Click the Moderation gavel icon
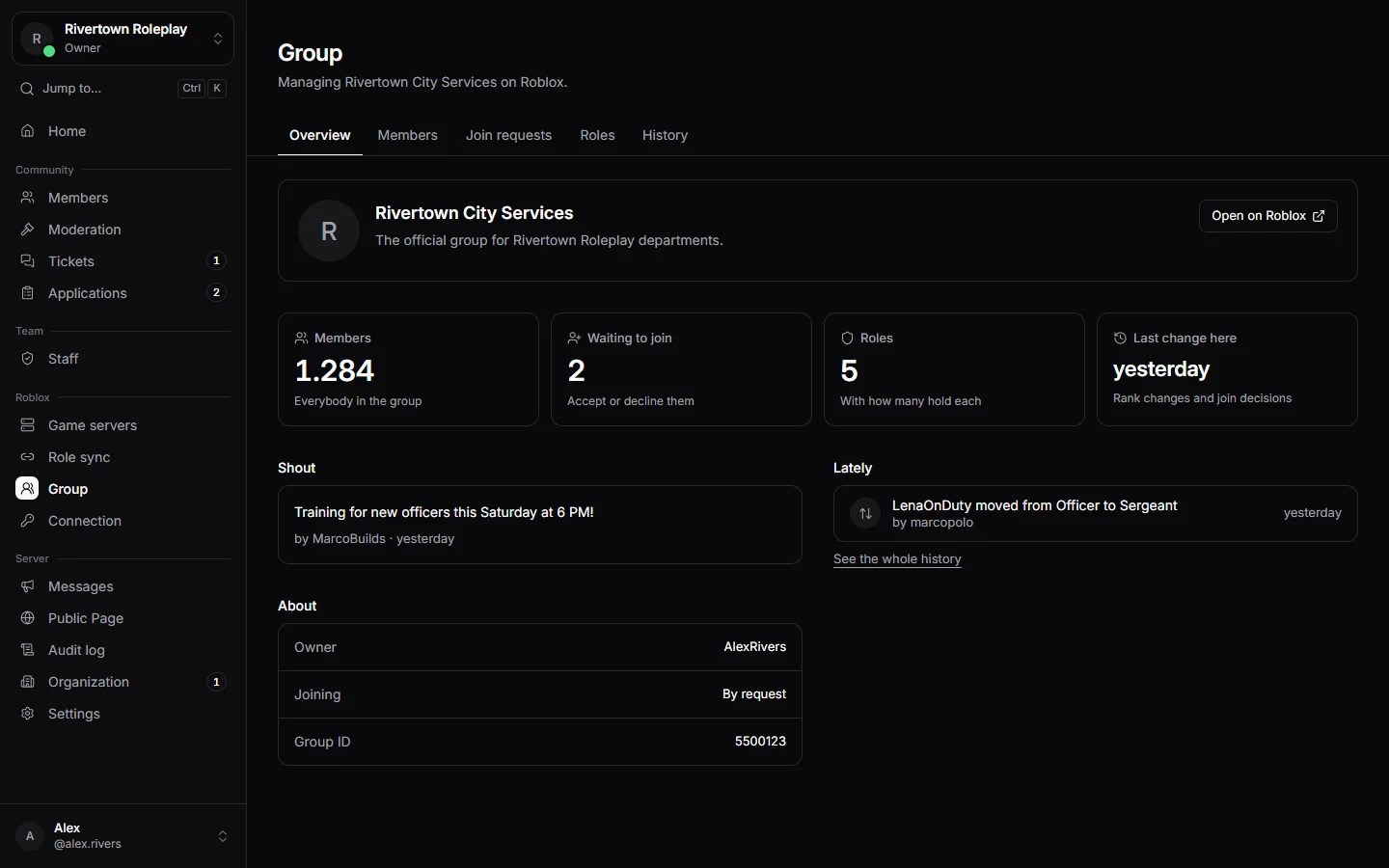This screenshot has height=868, width=1389. [x=28, y=230]
